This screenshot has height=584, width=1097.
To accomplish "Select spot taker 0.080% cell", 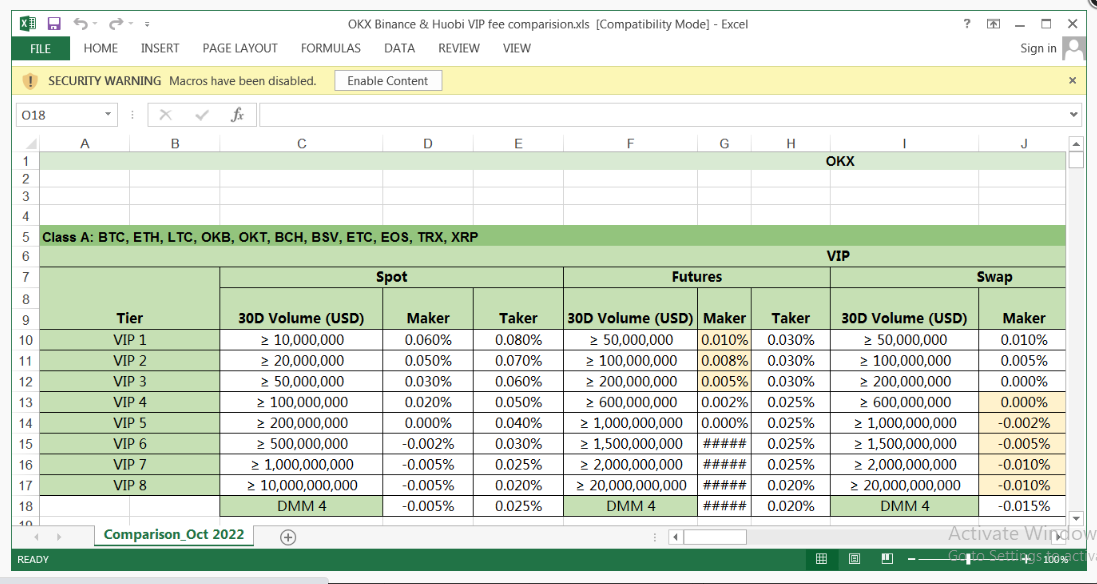I will coord(518,340).
